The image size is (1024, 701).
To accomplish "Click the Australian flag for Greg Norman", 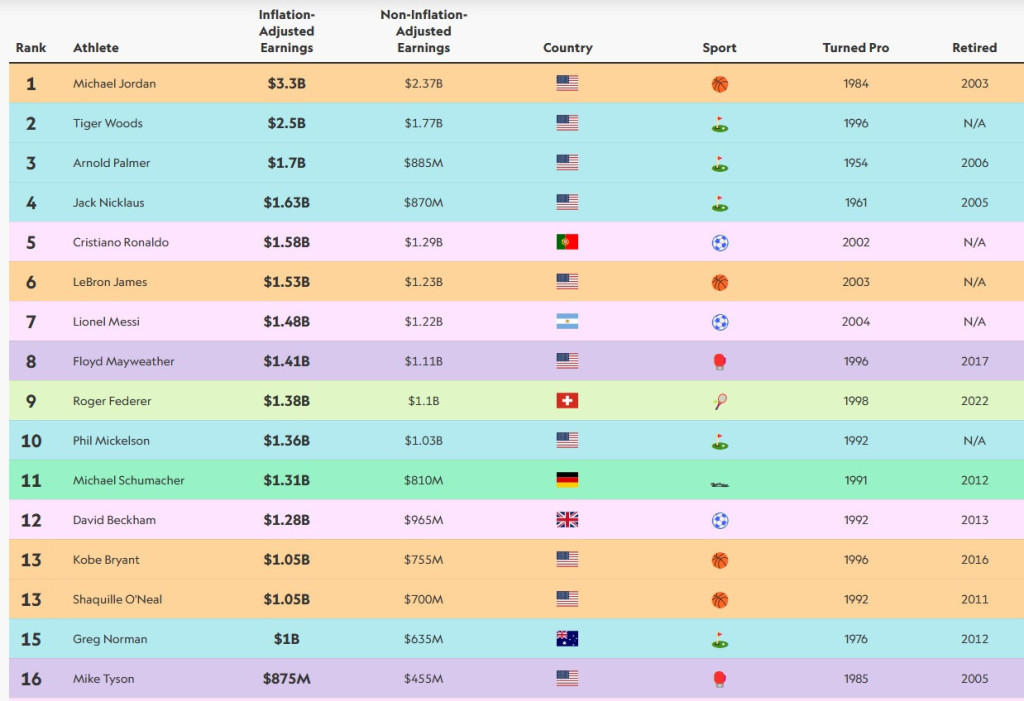I will pos(567,639).
